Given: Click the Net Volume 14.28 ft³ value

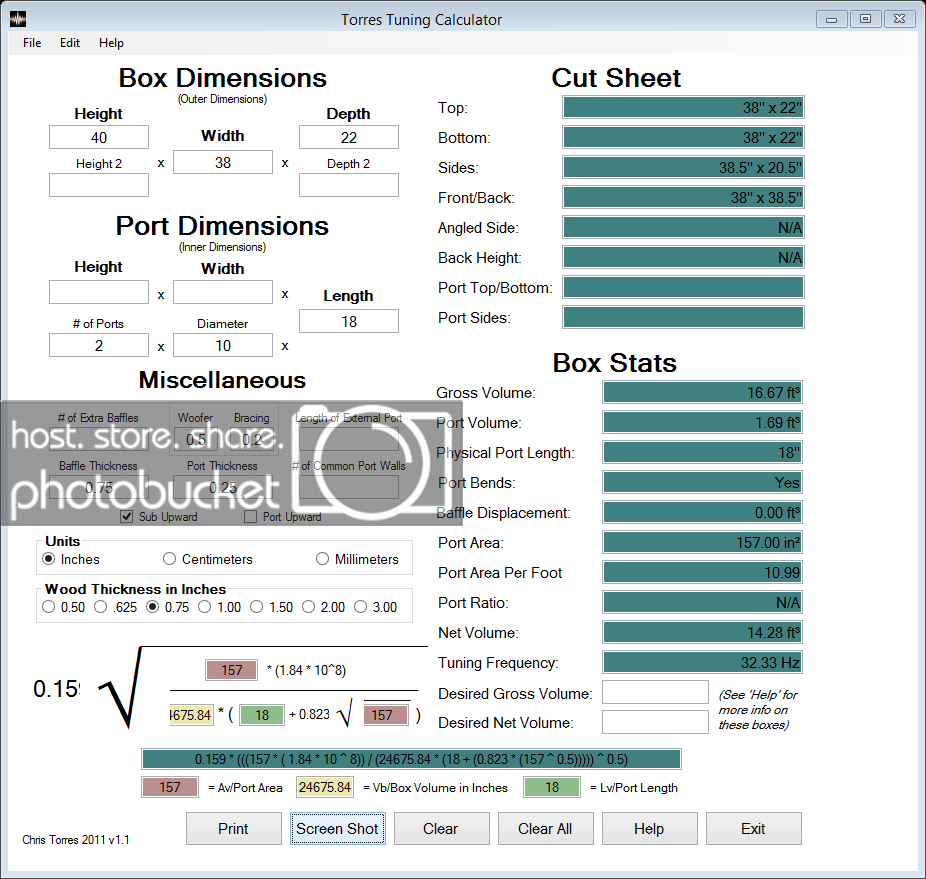Looking at the screenshot, I should click(x=702, y=632).
